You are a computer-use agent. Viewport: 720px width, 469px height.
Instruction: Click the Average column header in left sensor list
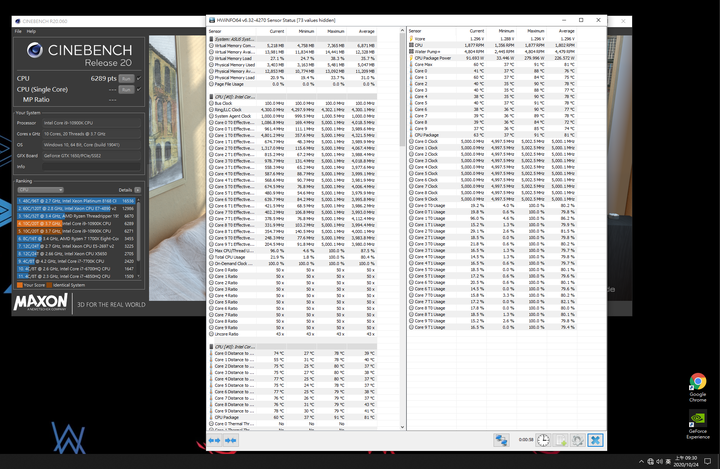(x=366, y=31)
